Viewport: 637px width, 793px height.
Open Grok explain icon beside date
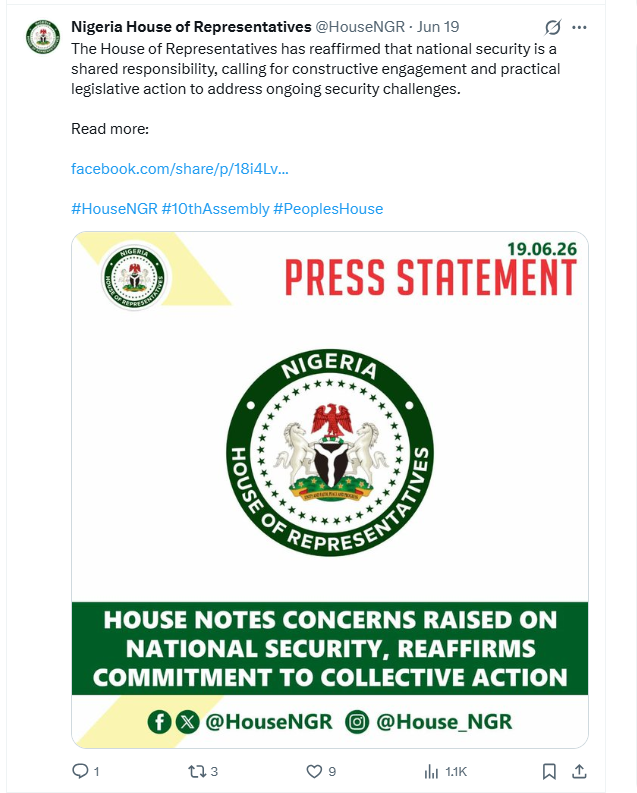(553, 27)
